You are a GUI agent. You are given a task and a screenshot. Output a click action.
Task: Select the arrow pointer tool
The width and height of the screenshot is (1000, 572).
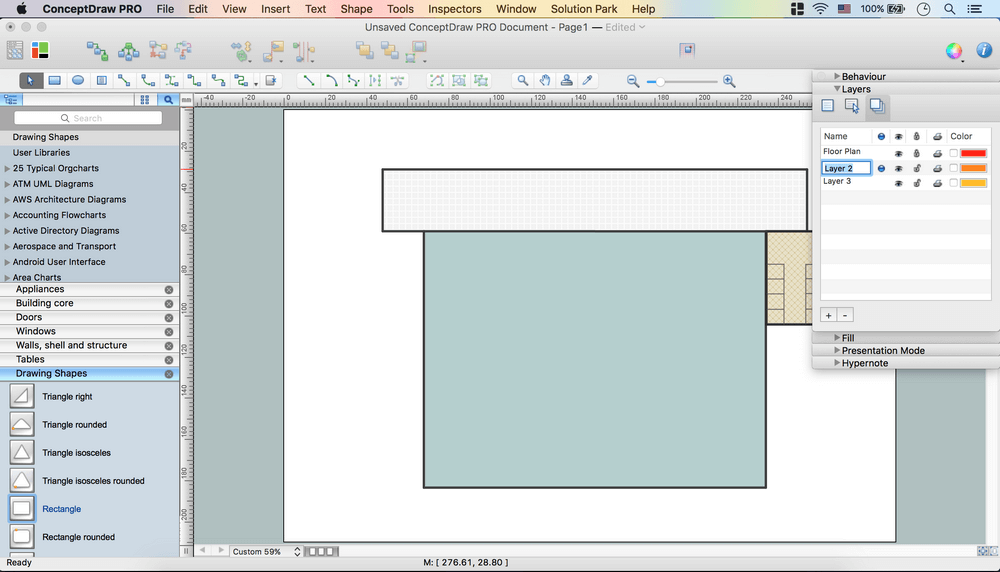(31, 81)
